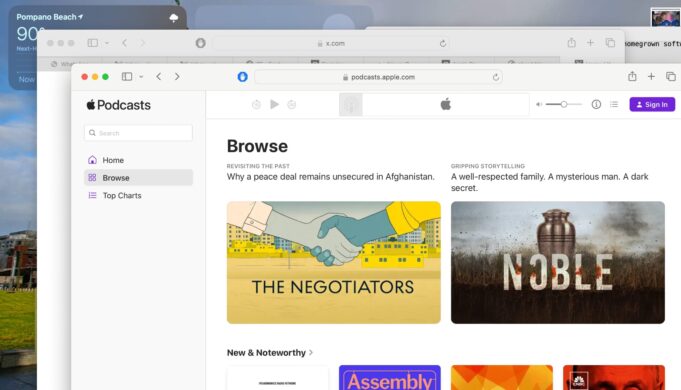This screenshot has height=390, width=681.
Task: Adjust the volume slider
Action: point(563,104)
